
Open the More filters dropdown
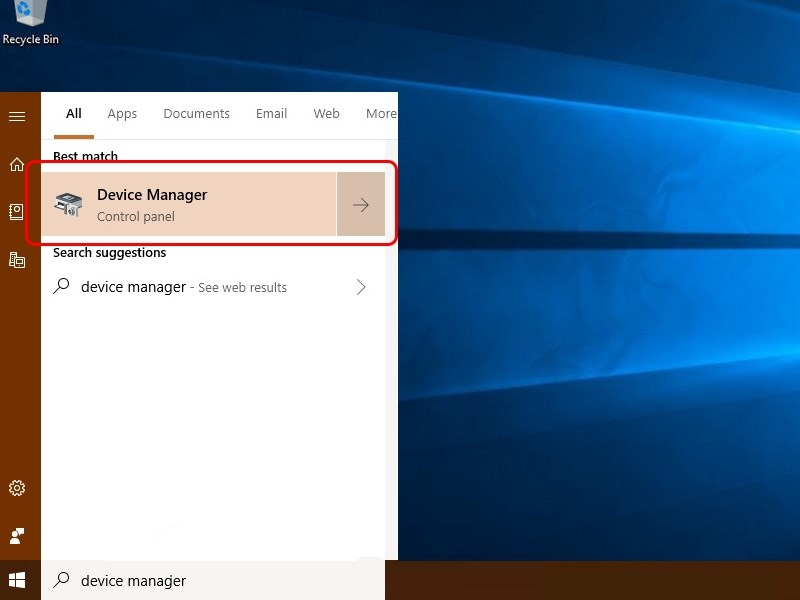point(380,114)
